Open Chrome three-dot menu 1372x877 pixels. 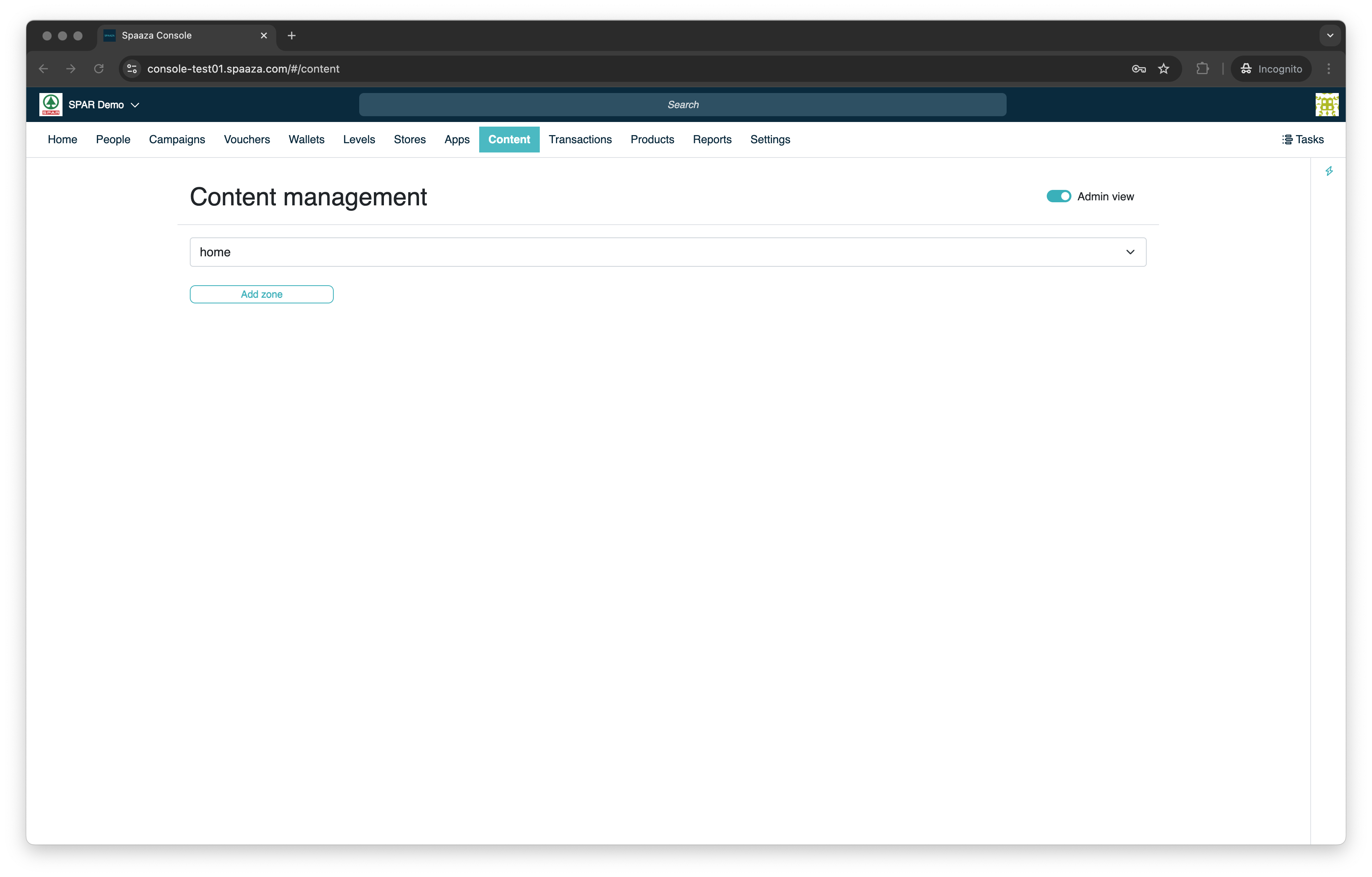(x=1329, y=69)
